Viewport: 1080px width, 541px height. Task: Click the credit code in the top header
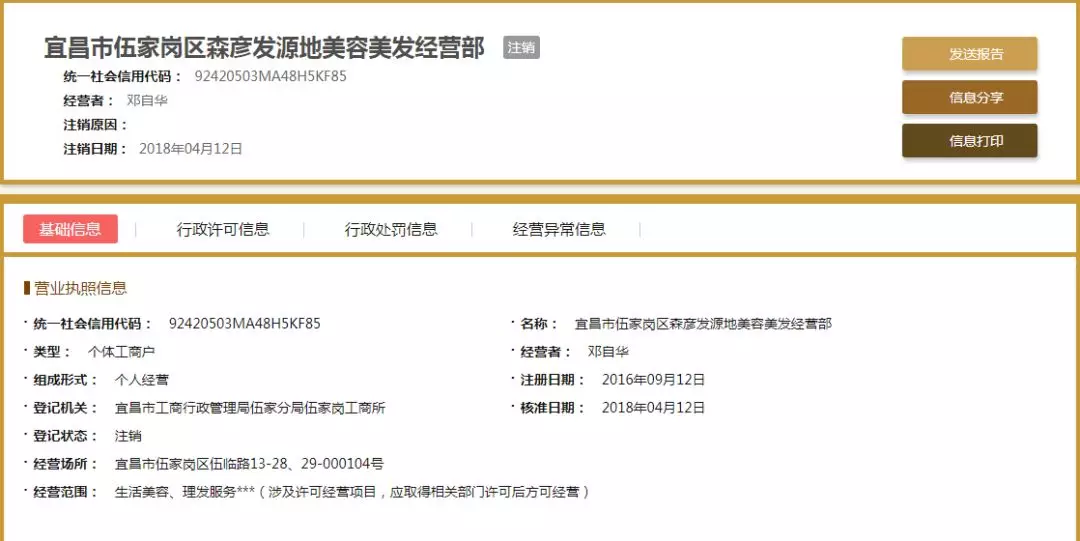270,76
